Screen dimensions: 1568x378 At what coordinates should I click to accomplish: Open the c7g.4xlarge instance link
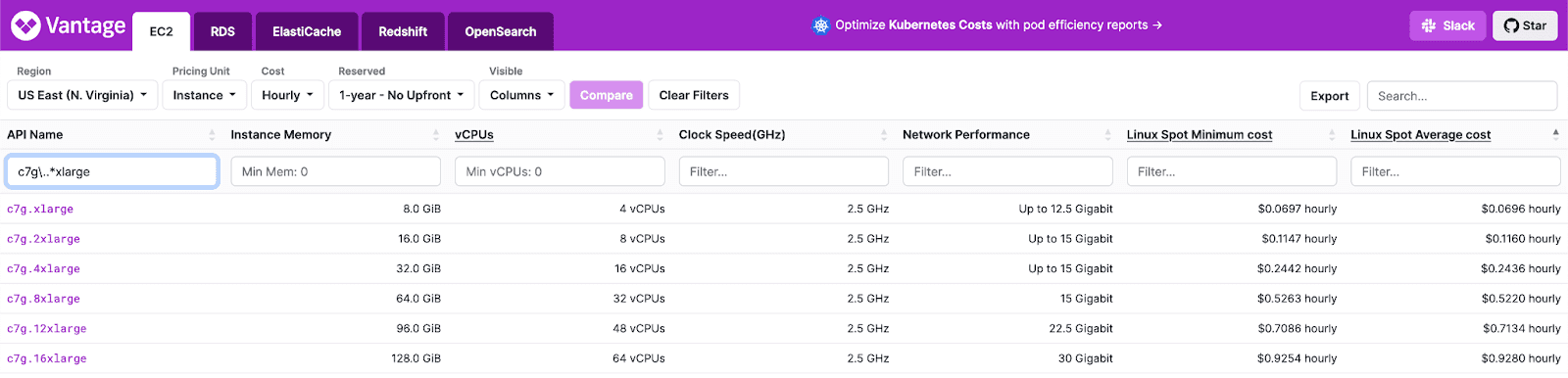point(43,269)
